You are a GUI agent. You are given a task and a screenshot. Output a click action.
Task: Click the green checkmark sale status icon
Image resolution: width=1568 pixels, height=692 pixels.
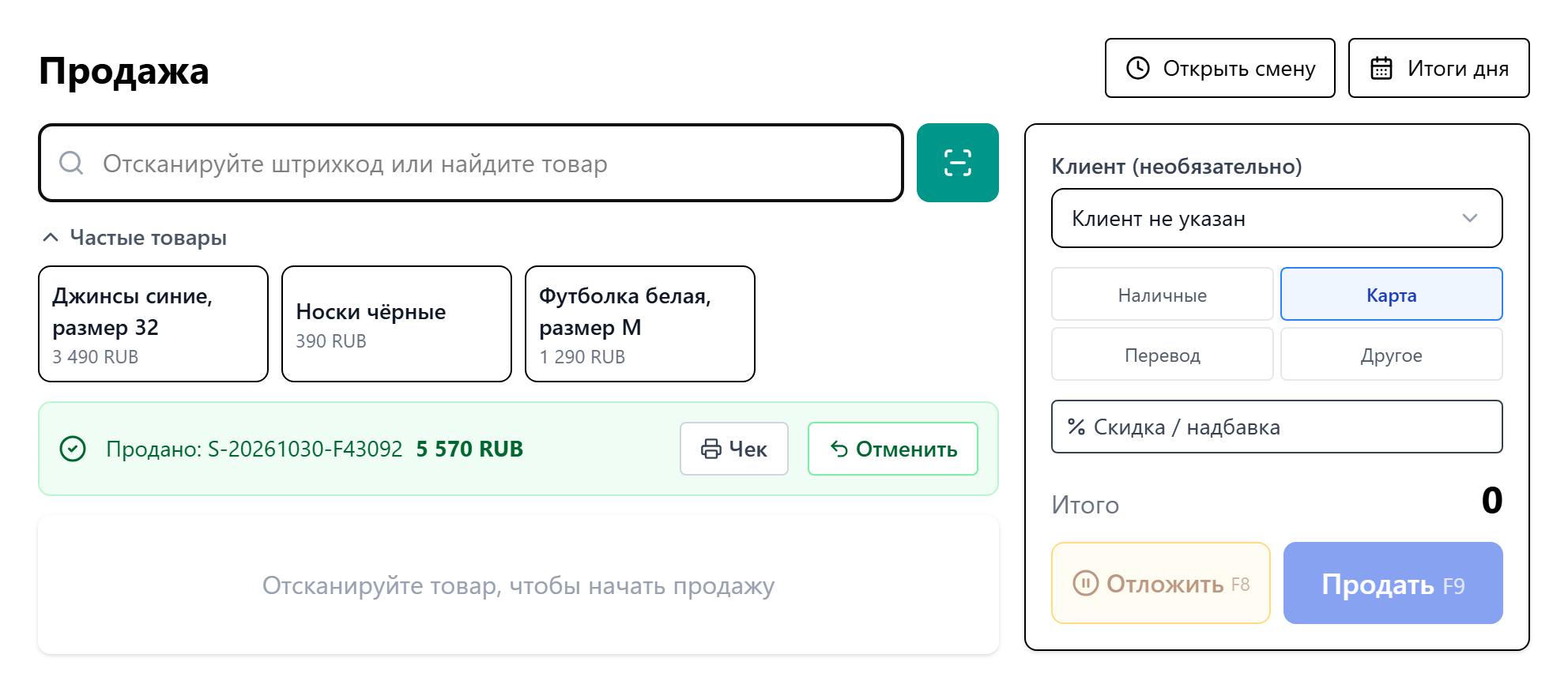(73, 449)
